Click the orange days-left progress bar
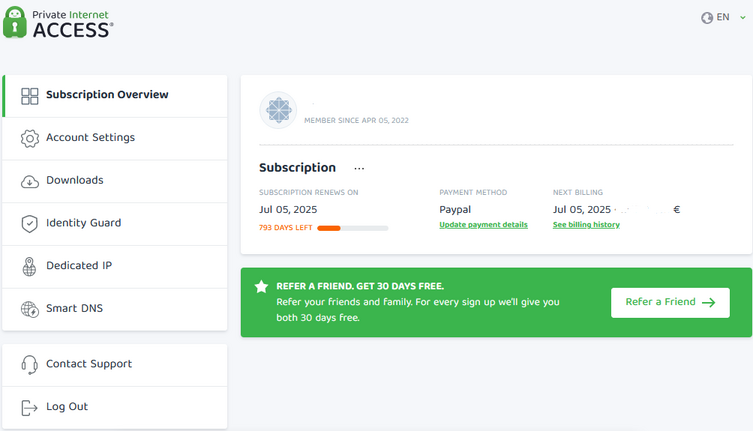 tap(352, 228)
